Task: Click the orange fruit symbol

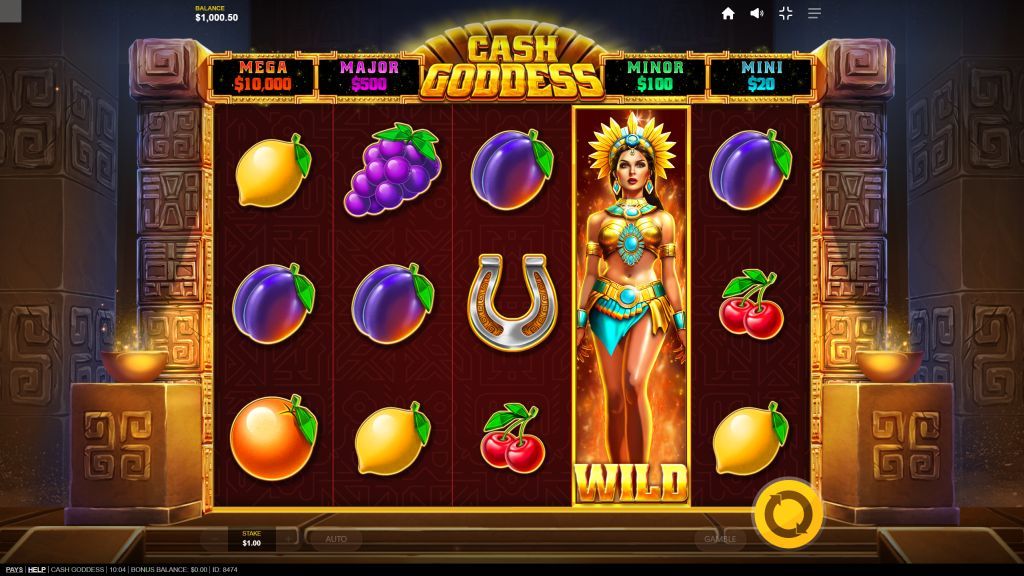Action: (273, 436)
